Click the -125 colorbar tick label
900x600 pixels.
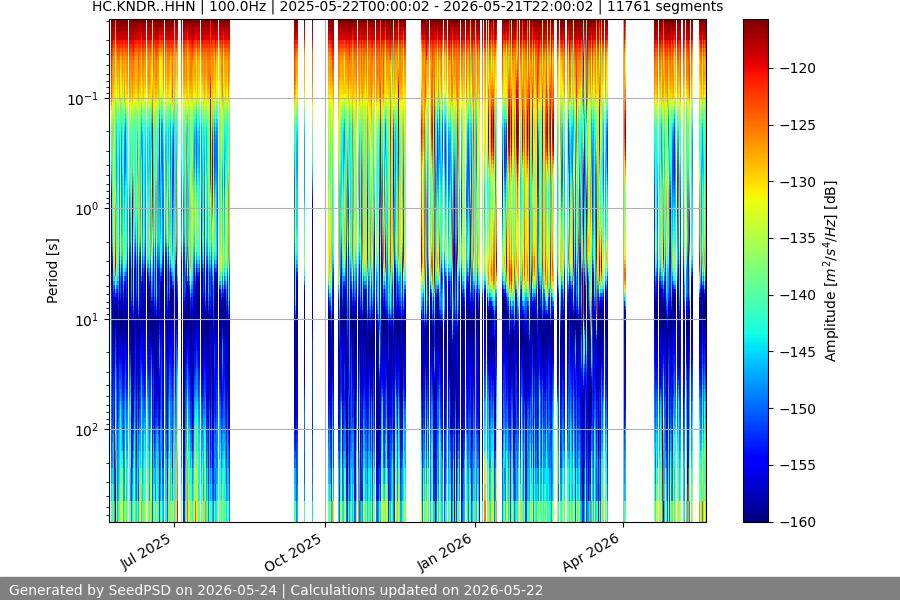(x=798, y=125)
